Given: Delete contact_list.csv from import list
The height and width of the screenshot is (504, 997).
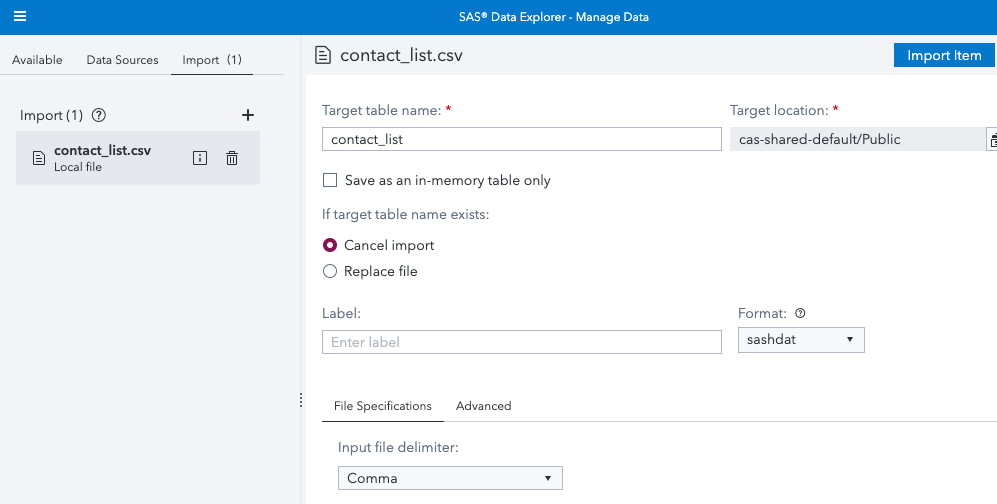Looking at the screenshot, I should click(x=232, y=158).
